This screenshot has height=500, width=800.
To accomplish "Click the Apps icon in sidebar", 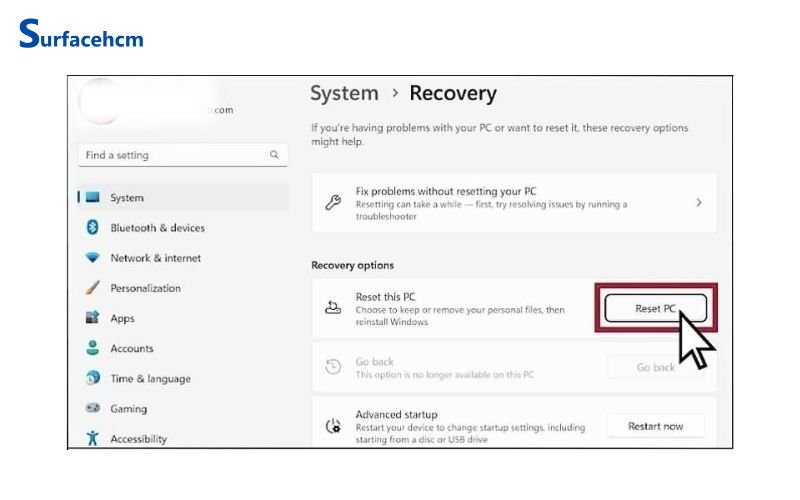I will [x=93, y=318].
